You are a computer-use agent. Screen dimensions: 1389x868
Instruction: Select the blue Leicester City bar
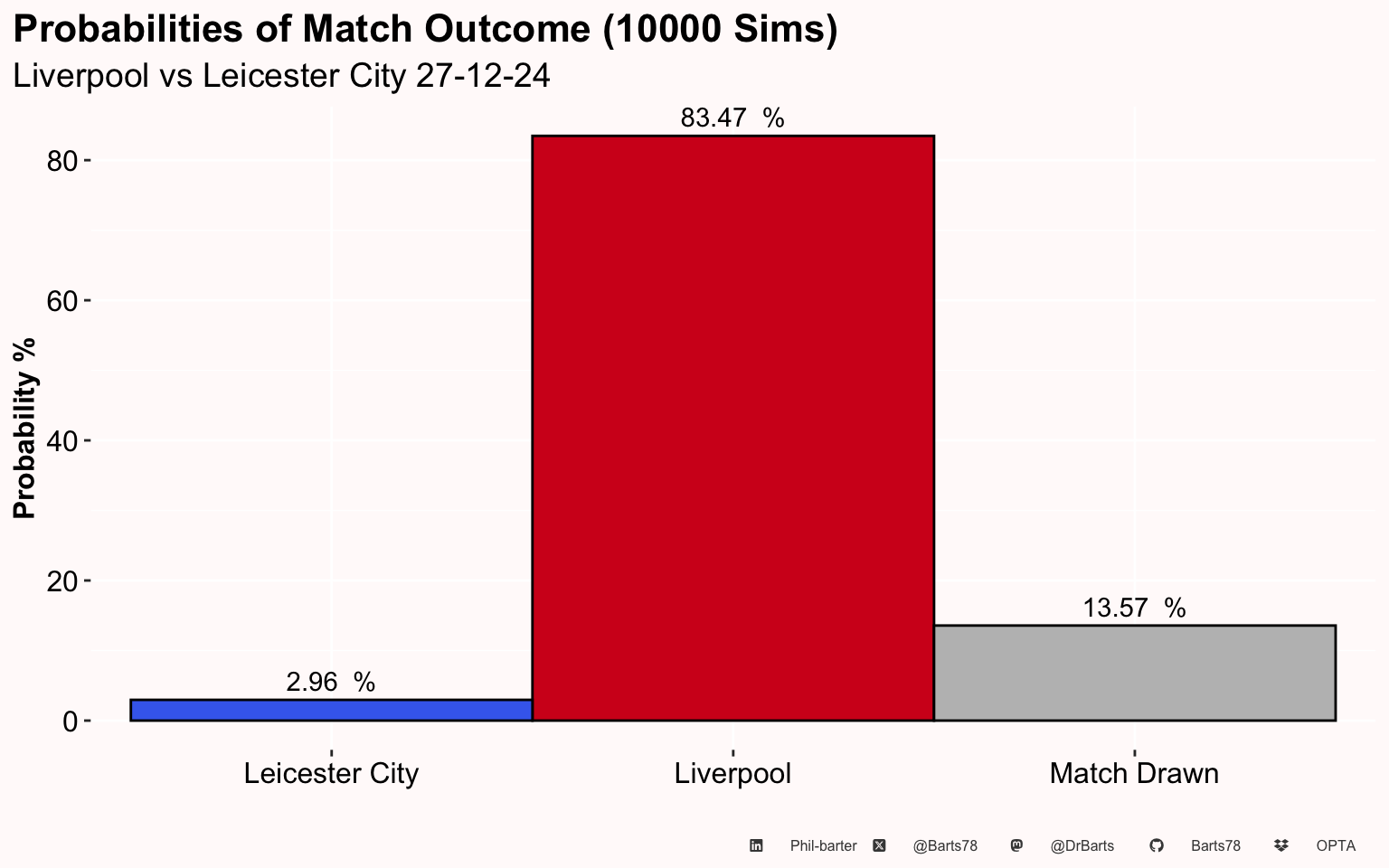(331, 710)
